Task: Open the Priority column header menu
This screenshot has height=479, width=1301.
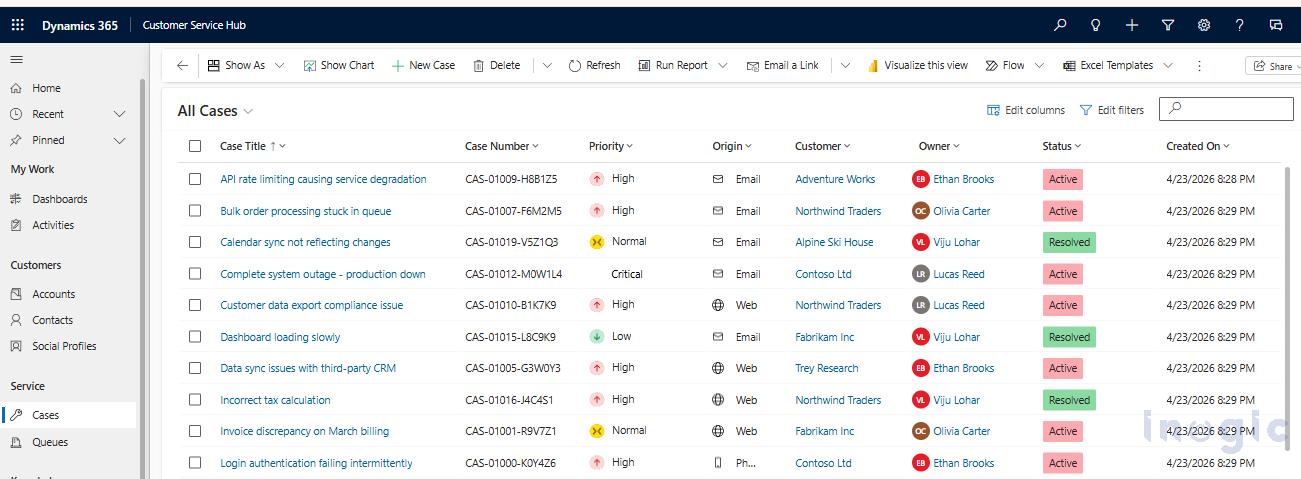Action: (x=611, y=146)
